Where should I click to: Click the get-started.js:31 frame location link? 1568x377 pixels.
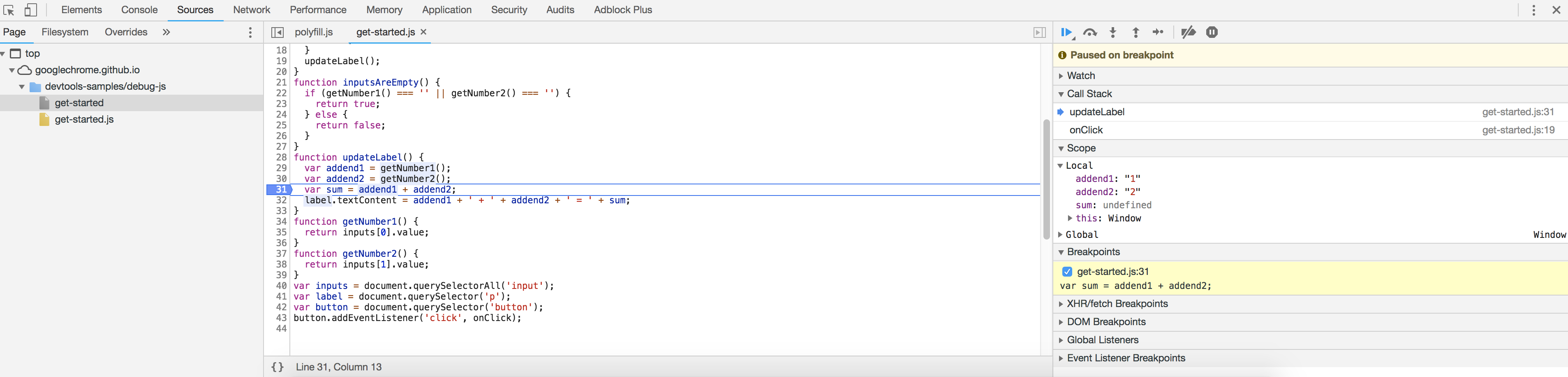click(1518, 112)
